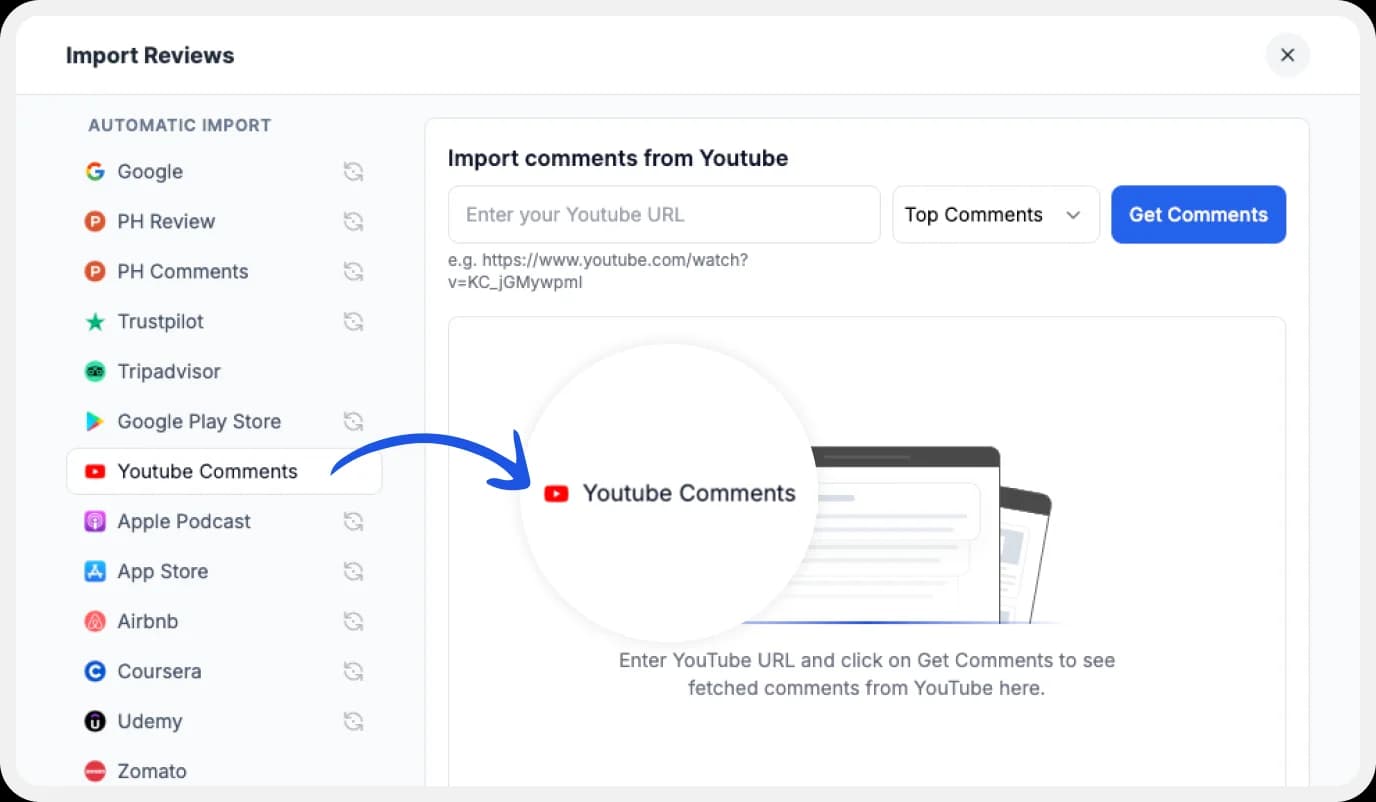Click the Tripadvisor owl icon
Viewport: 1376px width, 802px height.
point(95,371)
